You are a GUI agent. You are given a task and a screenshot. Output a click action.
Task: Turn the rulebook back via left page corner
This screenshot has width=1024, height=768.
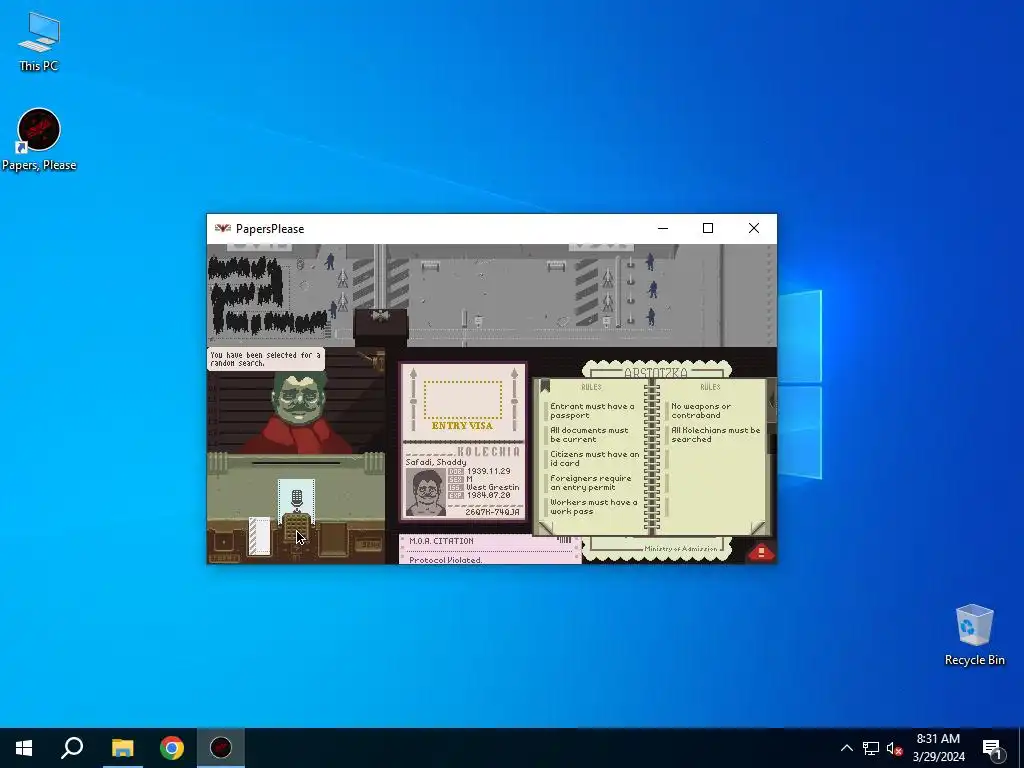pyautogui.click(x=545, y=527)
